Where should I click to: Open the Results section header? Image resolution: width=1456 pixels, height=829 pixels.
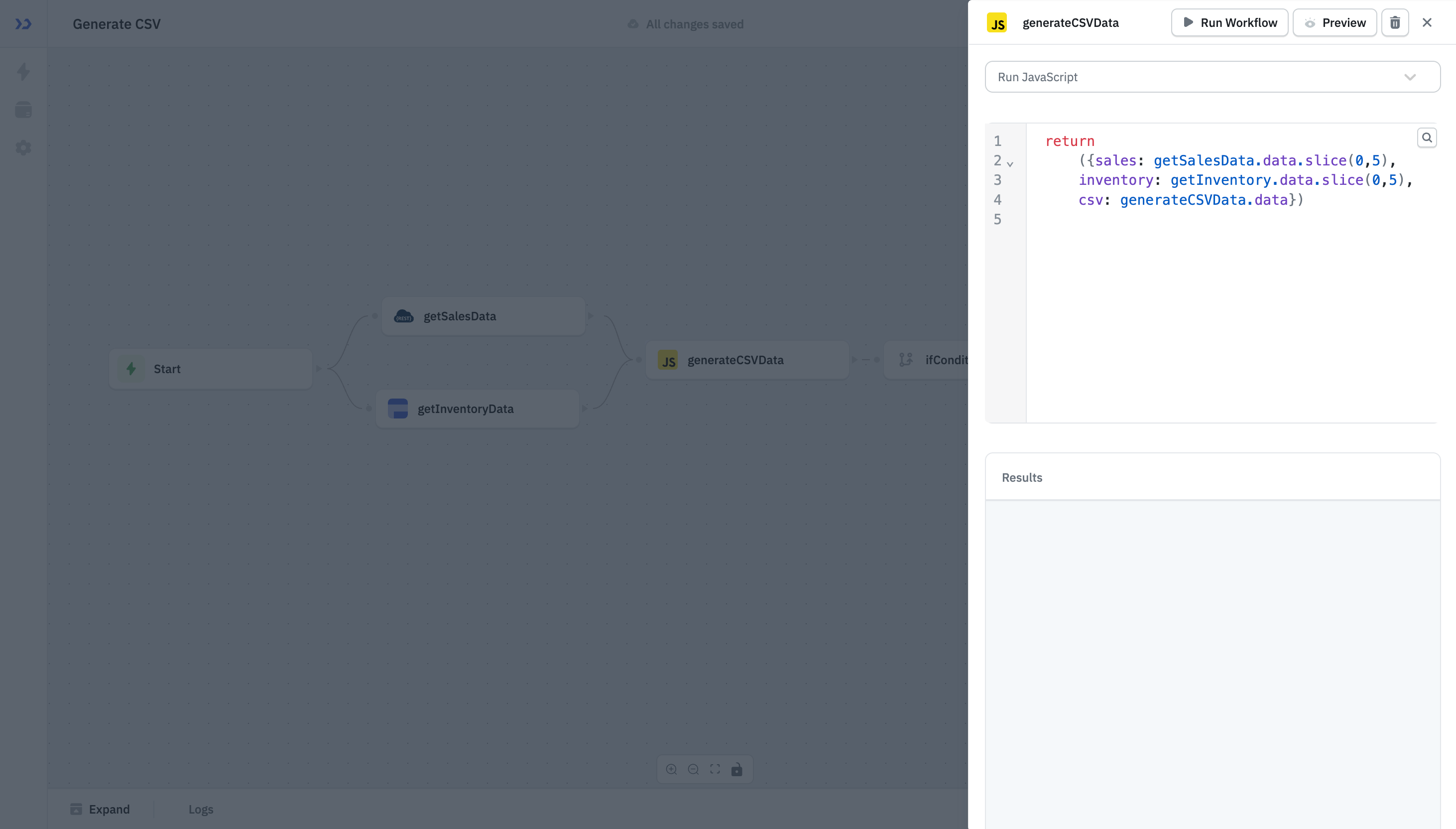1021,477
